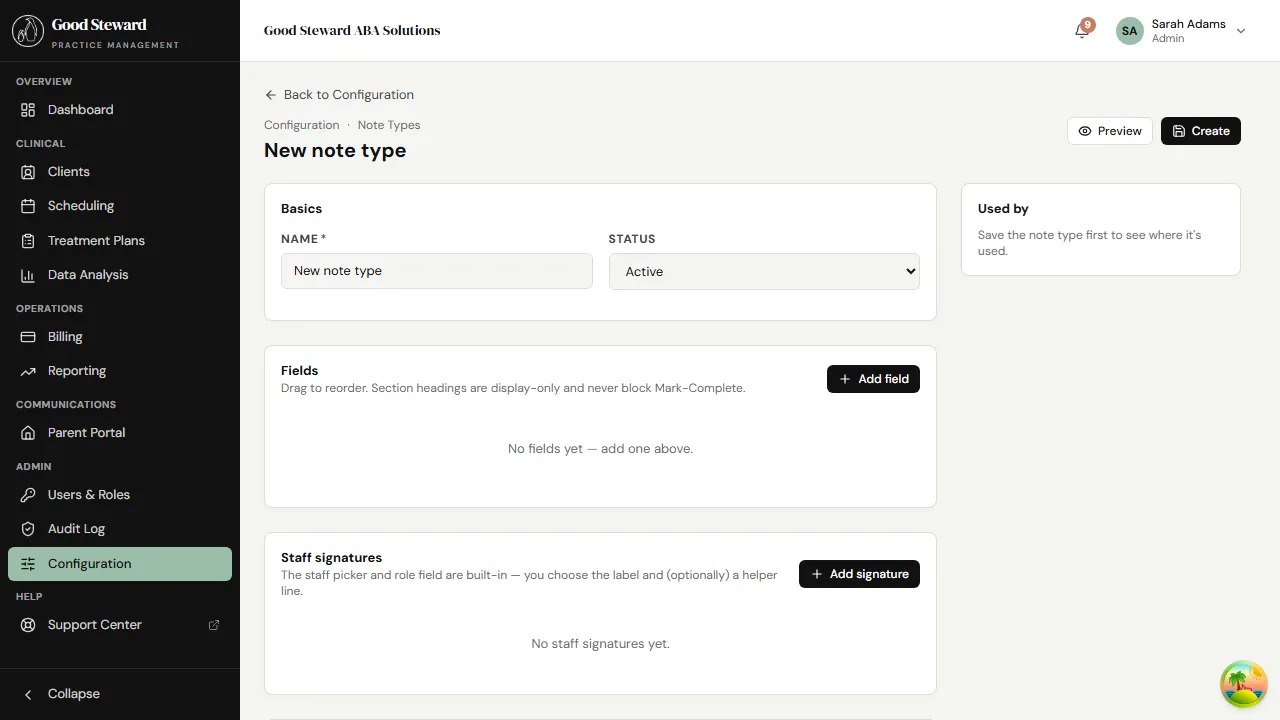Open Reporting from the sidebar icon
1280x720 pixels.
[30, 371]
